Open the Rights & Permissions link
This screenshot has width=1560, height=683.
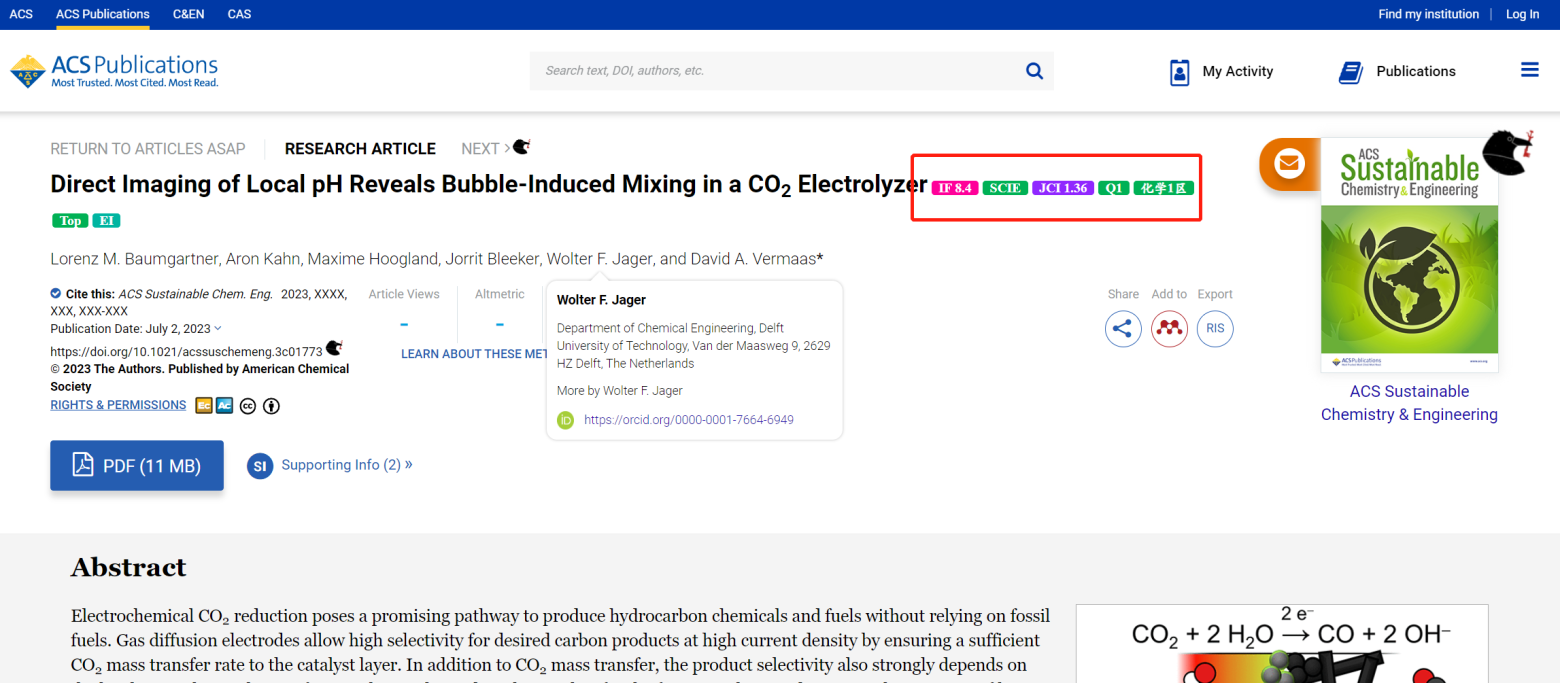[x=118, y=405]
